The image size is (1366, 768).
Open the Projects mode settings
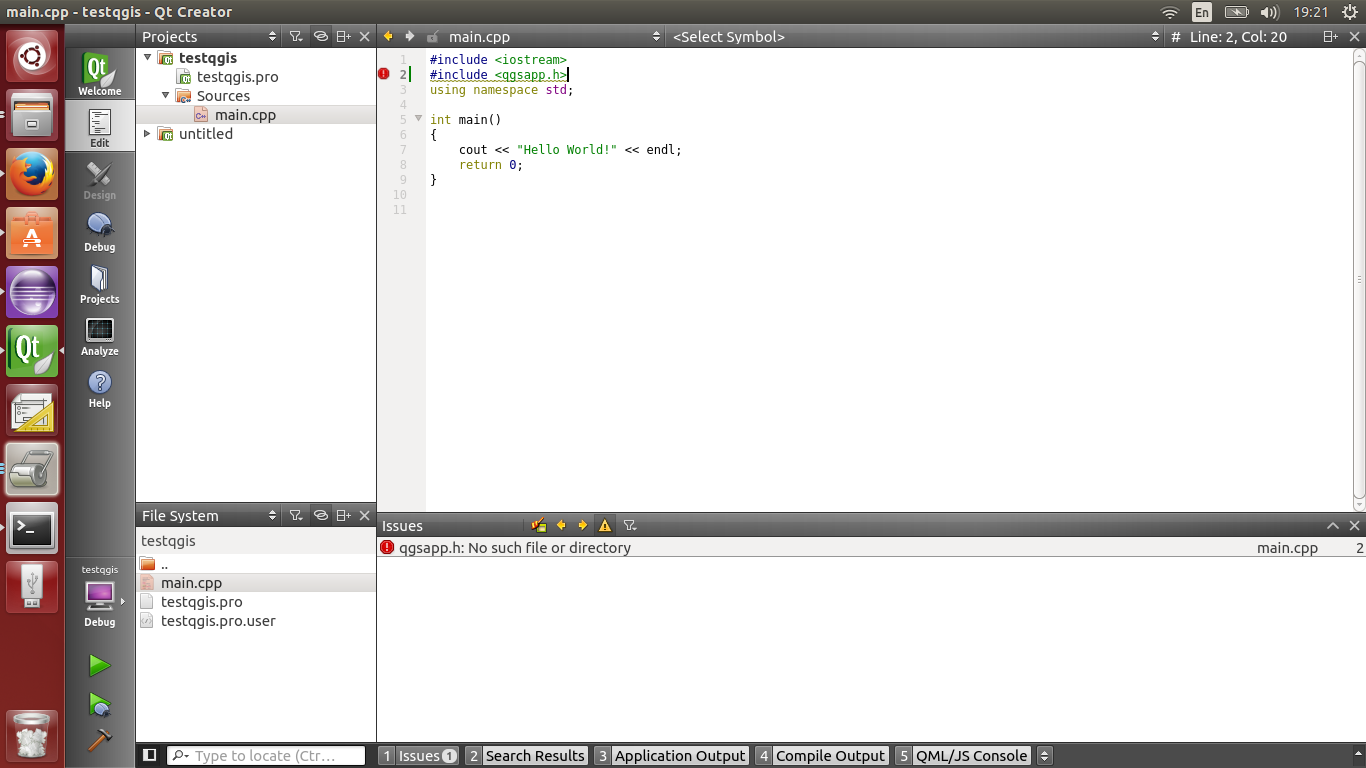click(99, 284)
